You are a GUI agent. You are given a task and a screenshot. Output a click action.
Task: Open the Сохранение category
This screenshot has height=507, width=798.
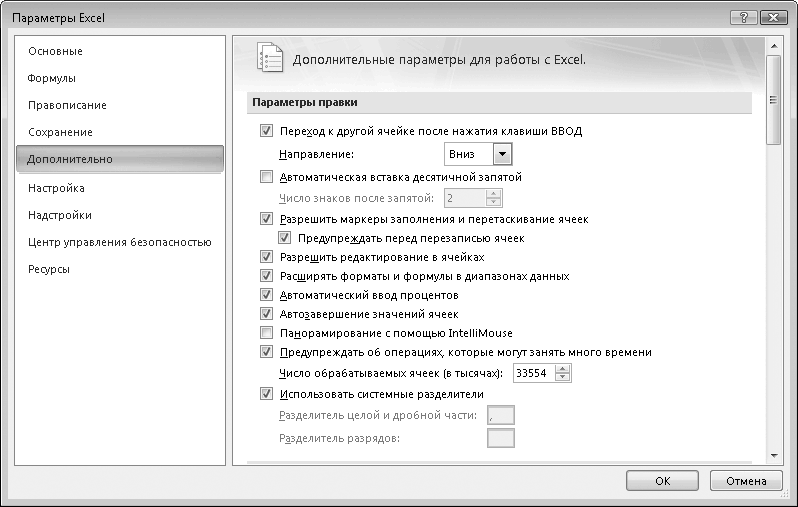(x=60, y=132)
